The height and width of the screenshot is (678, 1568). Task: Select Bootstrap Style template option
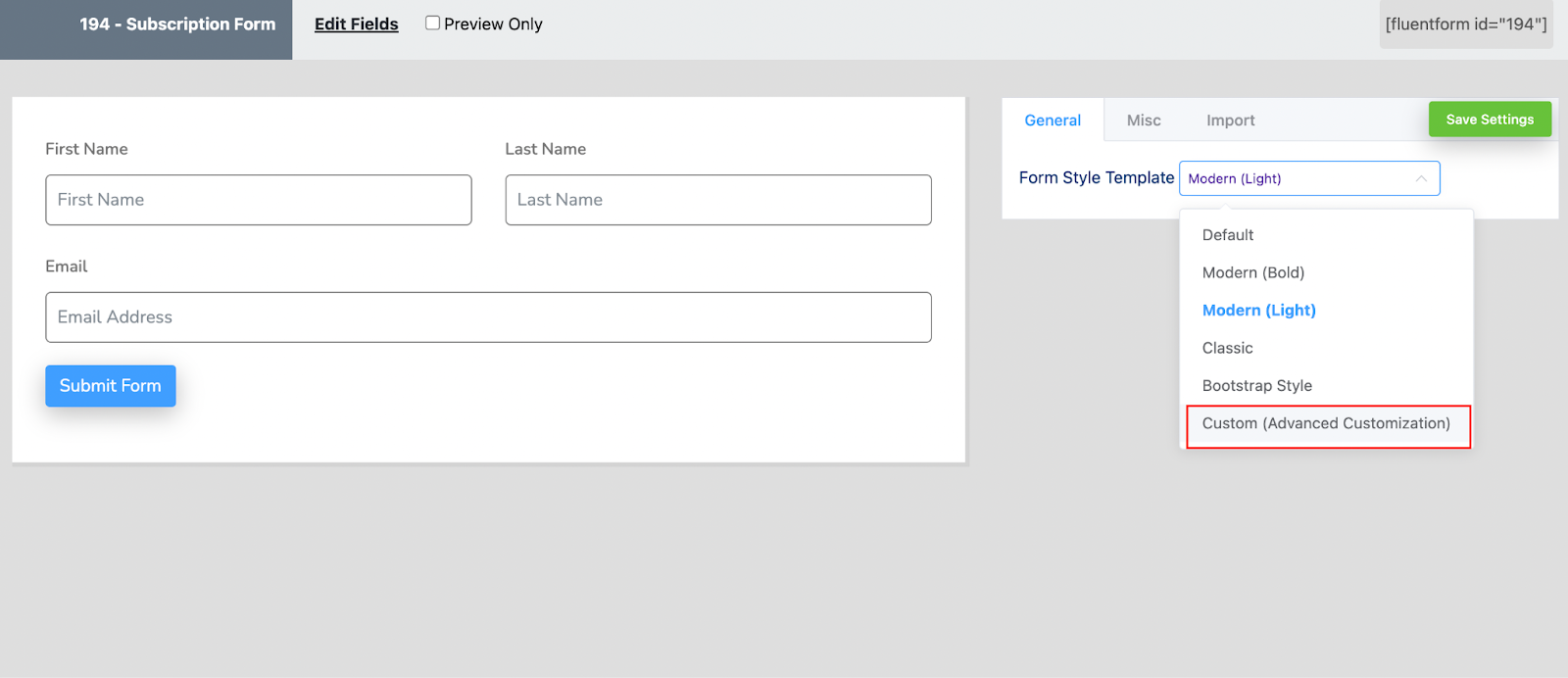pyautogui.click(x=1257, y=386)
